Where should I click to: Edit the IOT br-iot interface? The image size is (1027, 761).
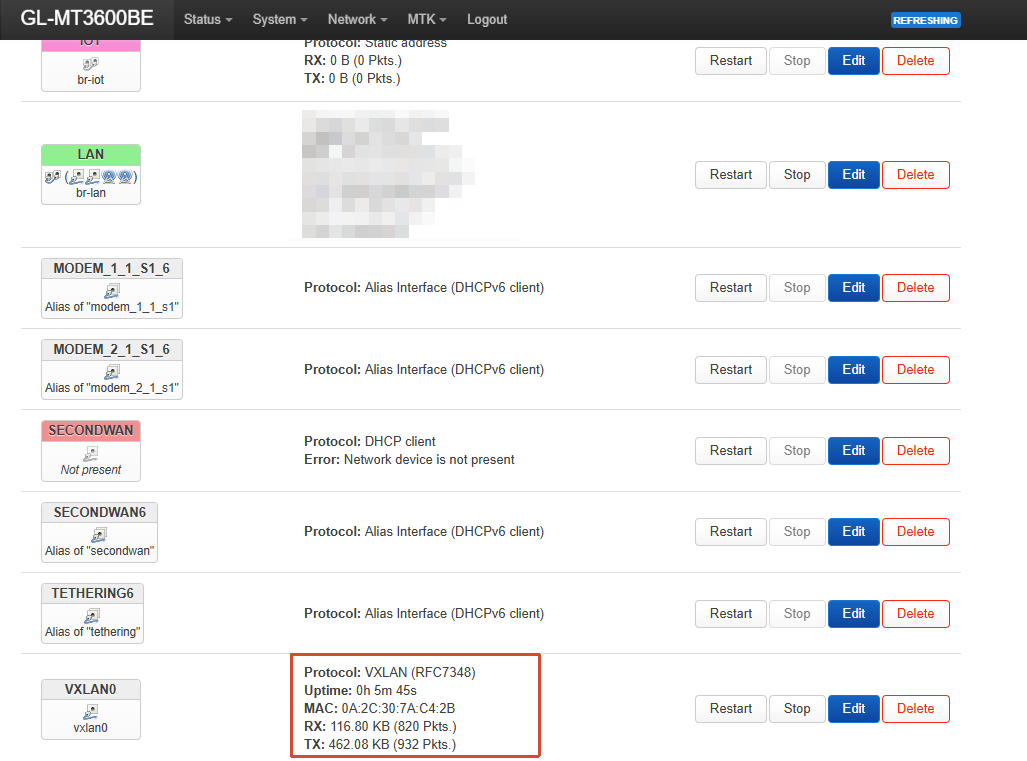click(853, 61)
